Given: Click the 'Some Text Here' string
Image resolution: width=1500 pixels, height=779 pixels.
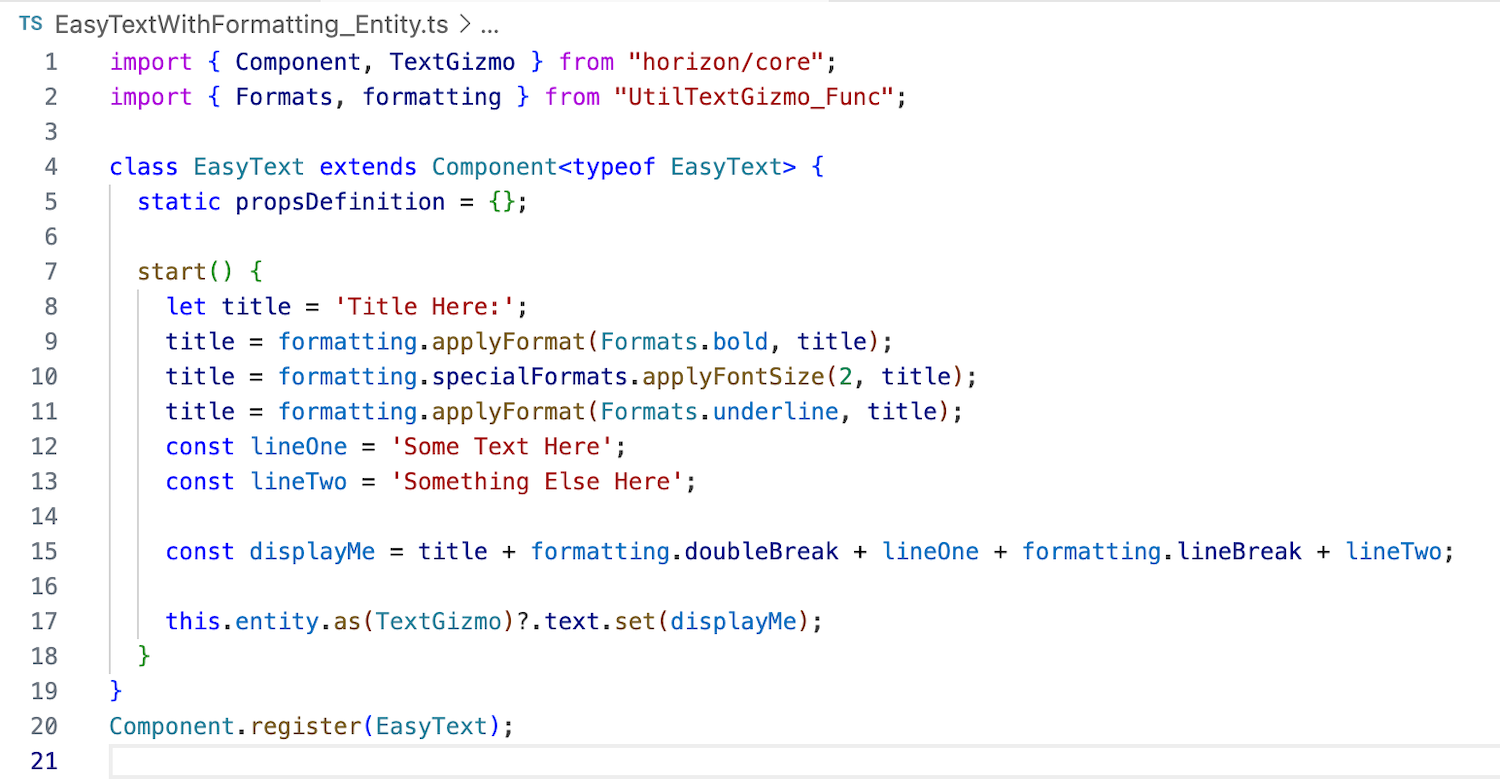Looking at the screenshot, I should coord(501,447).
